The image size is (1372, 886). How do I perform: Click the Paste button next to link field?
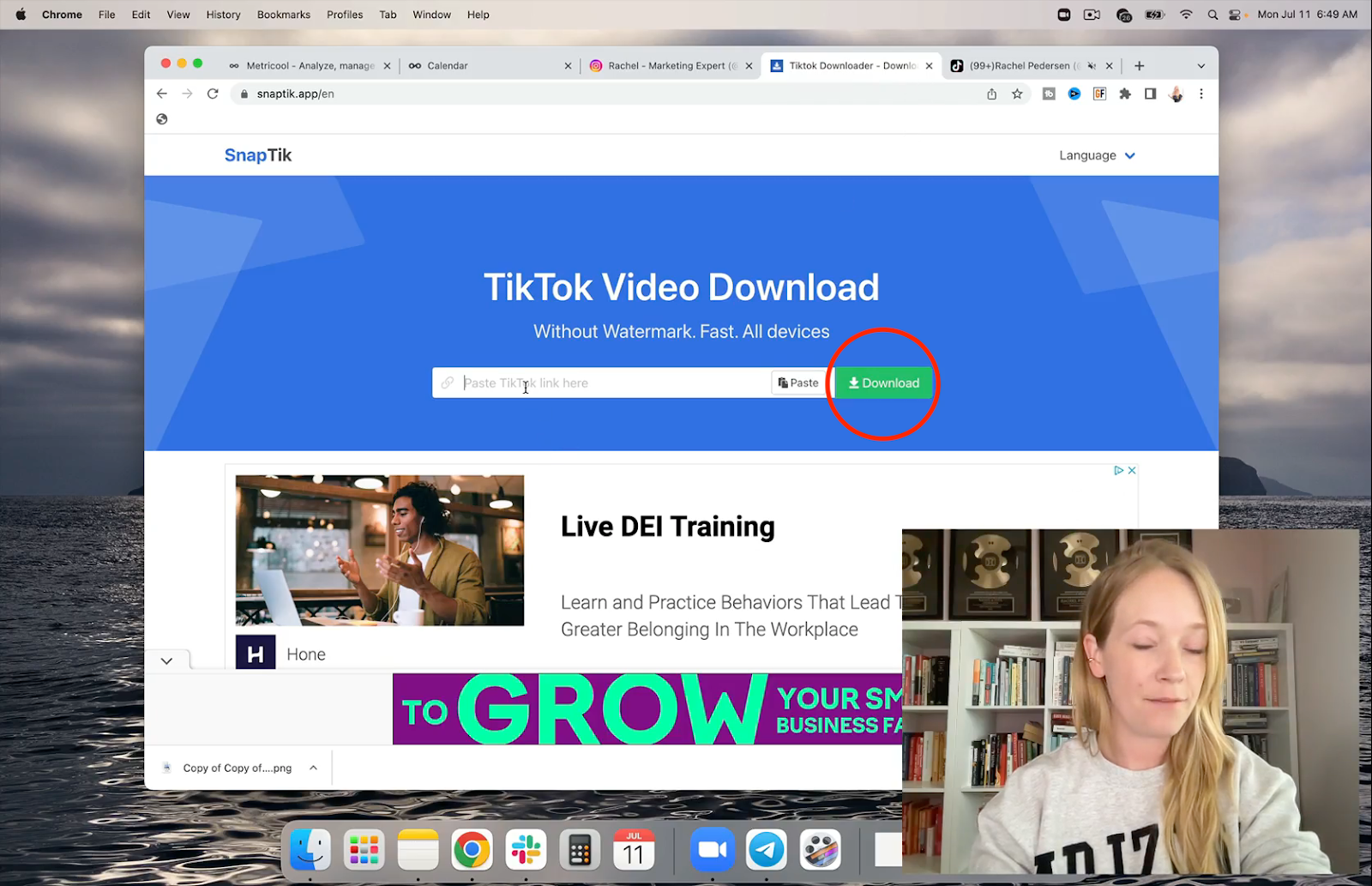click(798, 383)
